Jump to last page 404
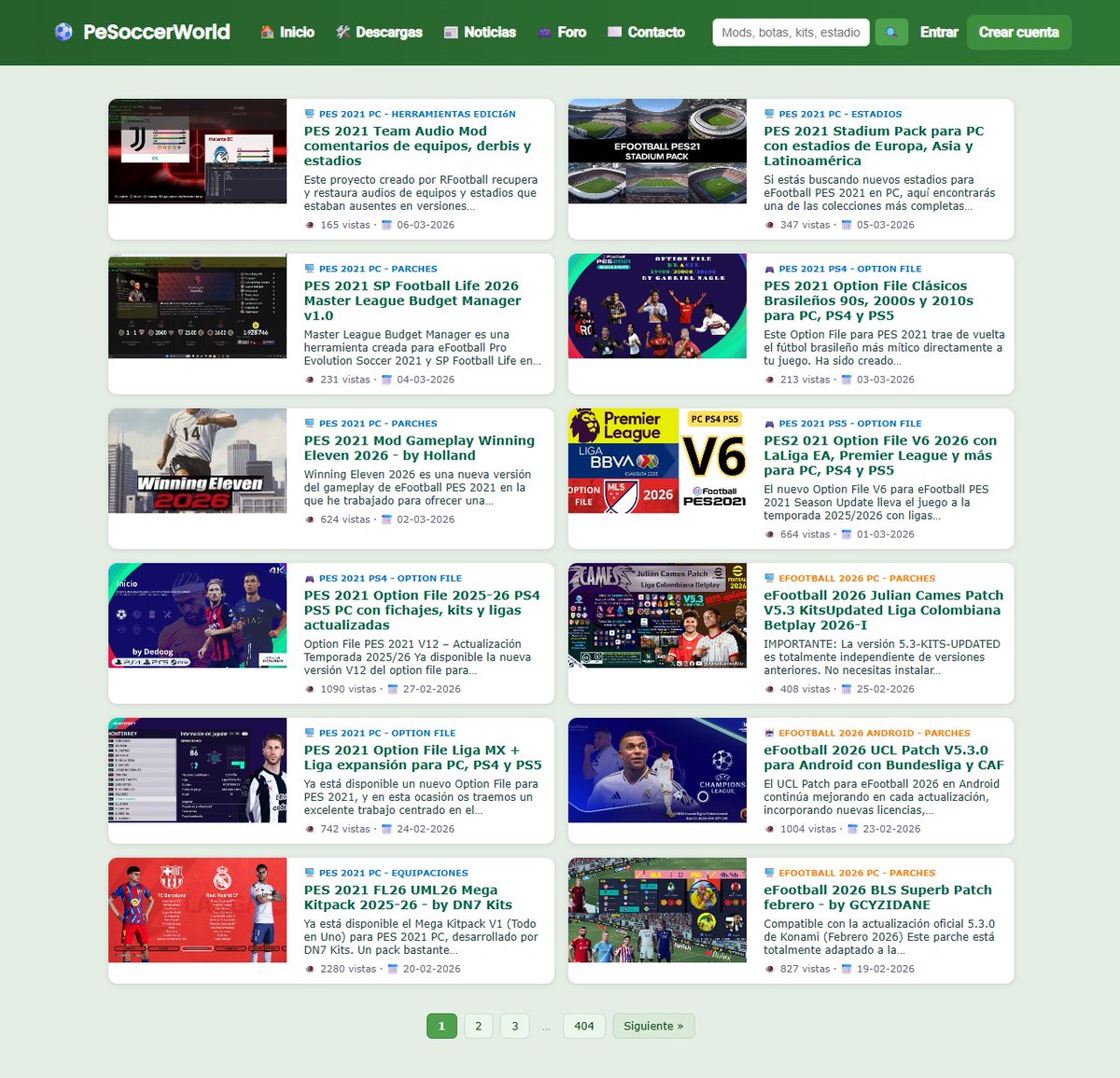This screenshot has width=1120, height=1078. coord(584,1026)
